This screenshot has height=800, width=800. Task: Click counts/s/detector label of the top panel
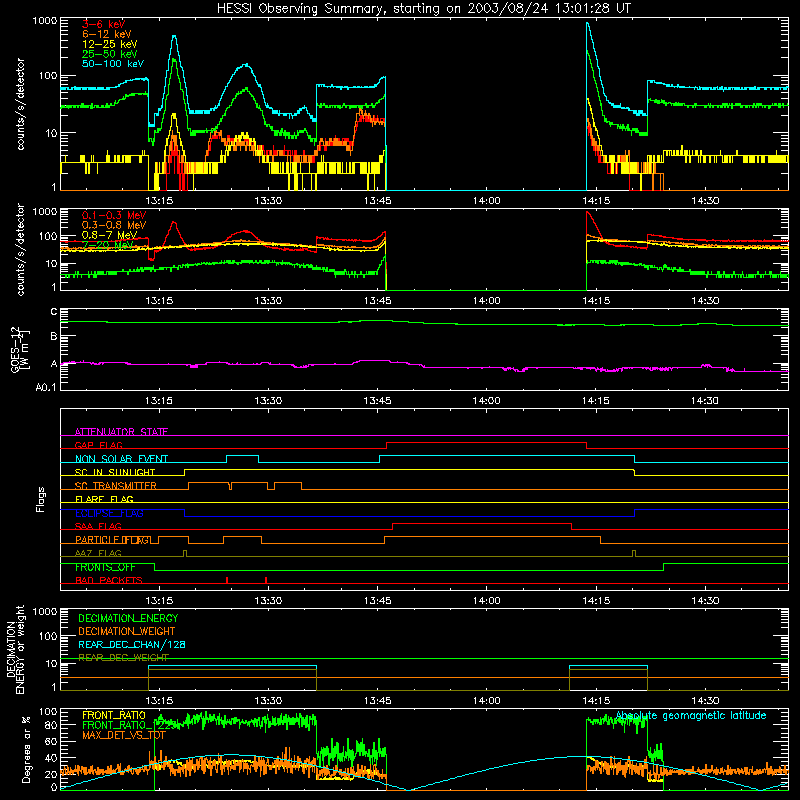coord(20,104)
